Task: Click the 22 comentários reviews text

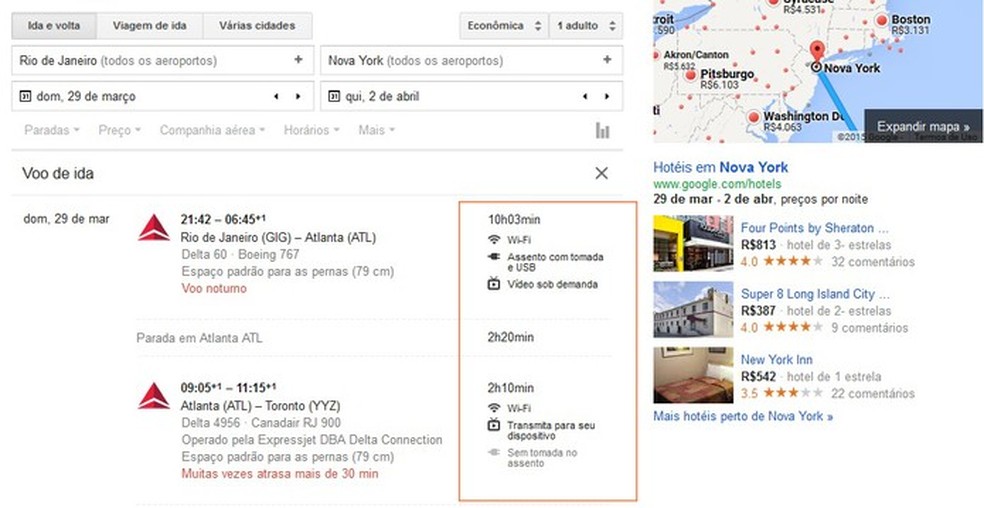Action: tap(873, 394)
